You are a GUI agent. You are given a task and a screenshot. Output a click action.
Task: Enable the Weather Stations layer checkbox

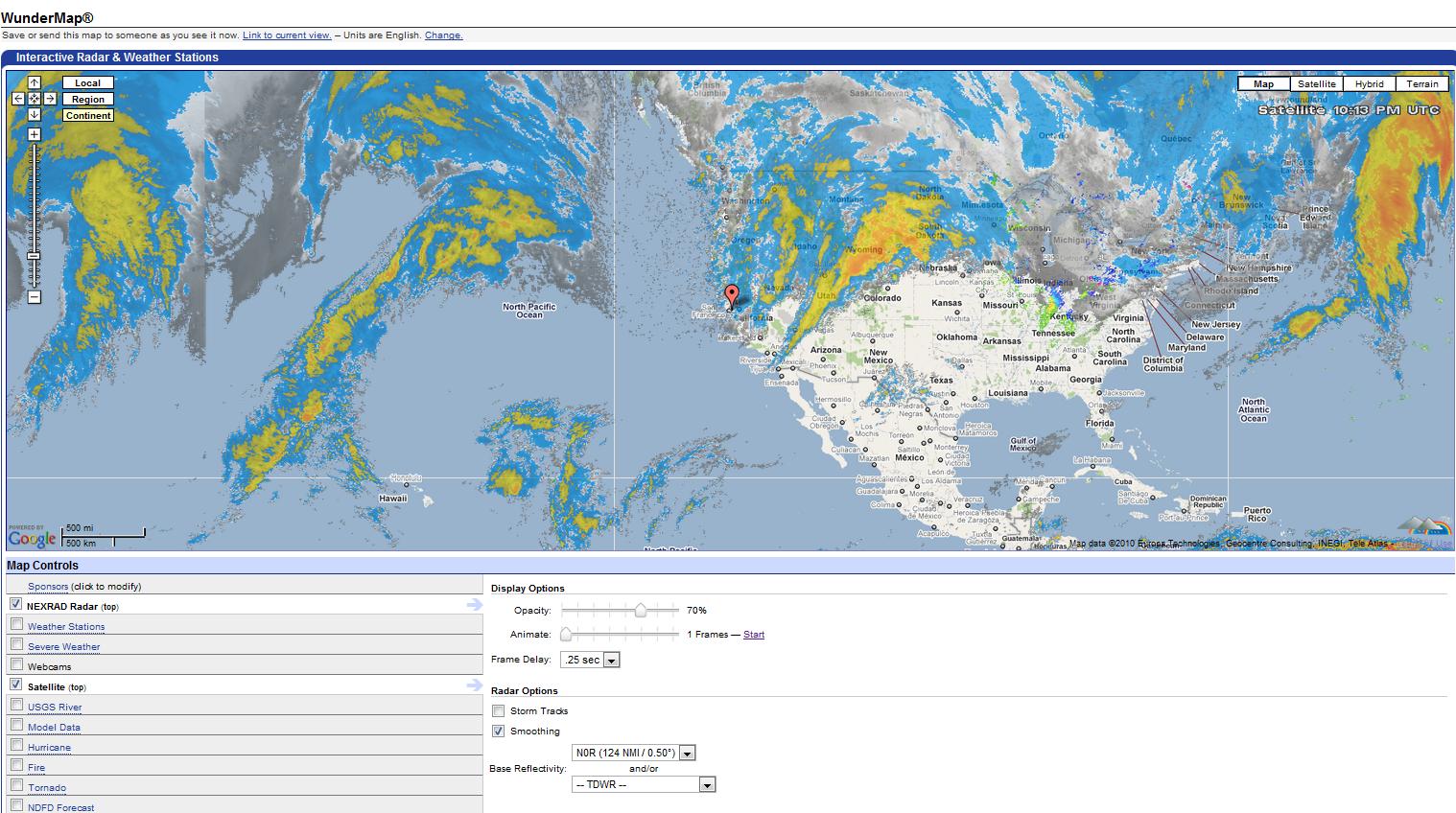16,624
